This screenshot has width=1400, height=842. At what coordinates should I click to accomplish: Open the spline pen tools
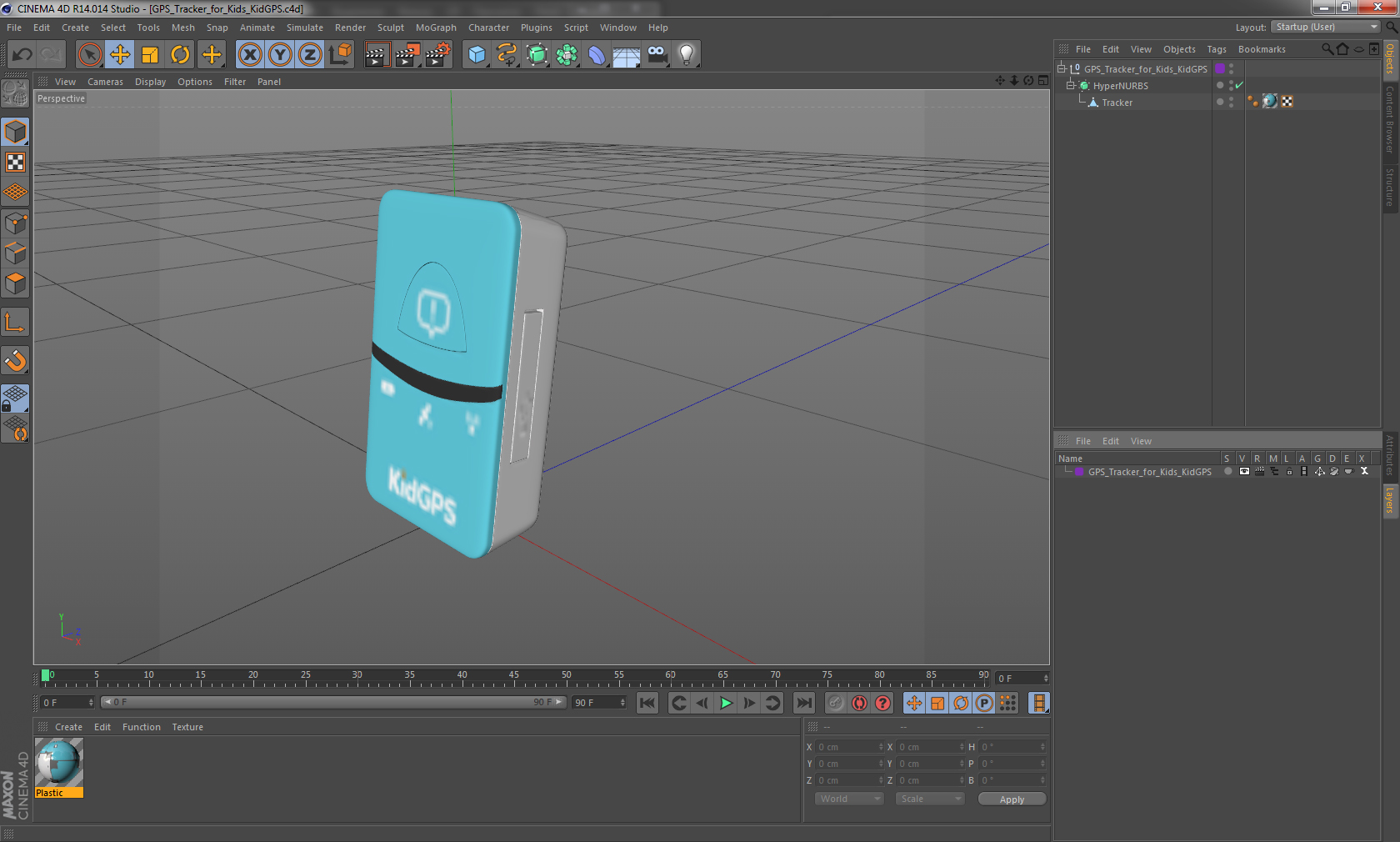(507, 55)
